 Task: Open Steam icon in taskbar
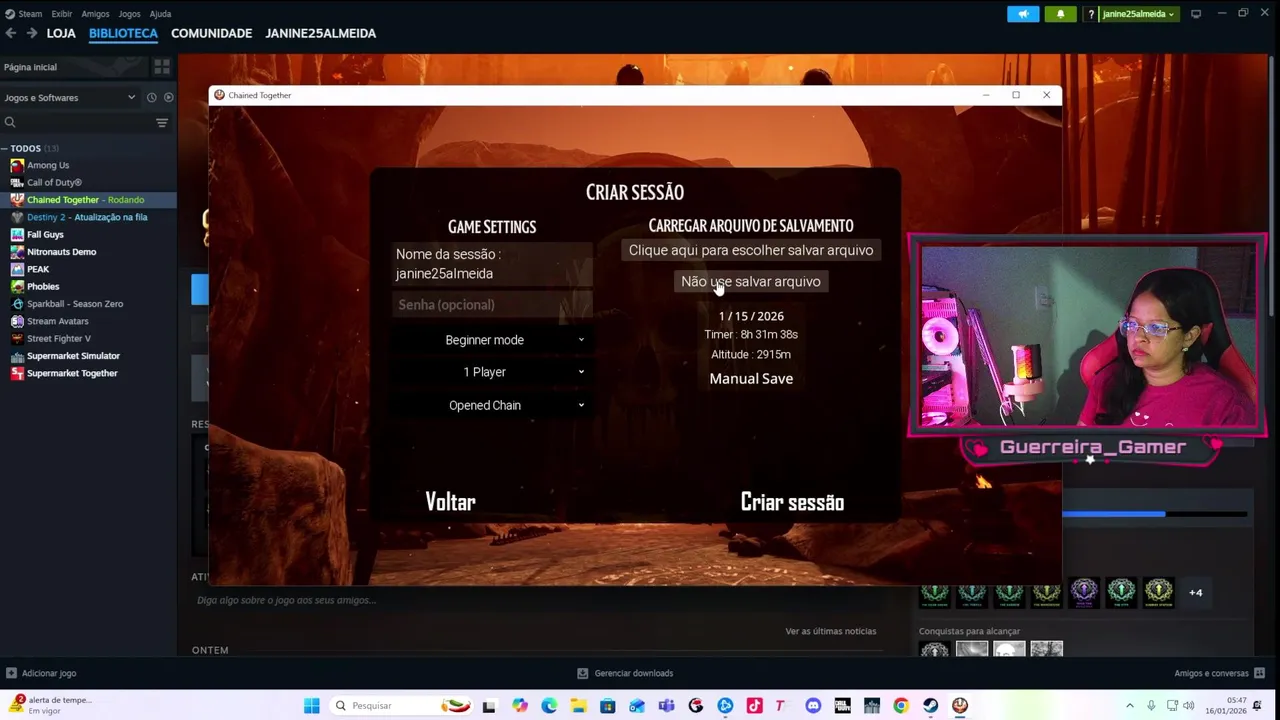click(931, 706)
